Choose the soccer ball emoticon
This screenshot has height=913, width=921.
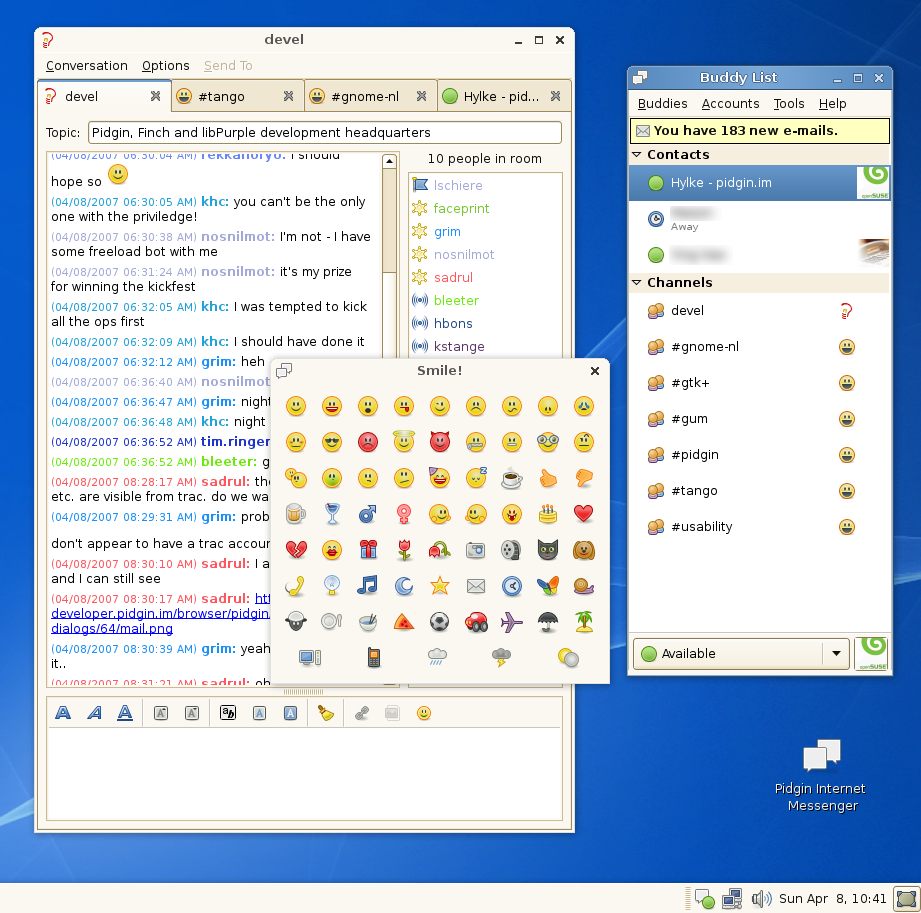[439, 622]
